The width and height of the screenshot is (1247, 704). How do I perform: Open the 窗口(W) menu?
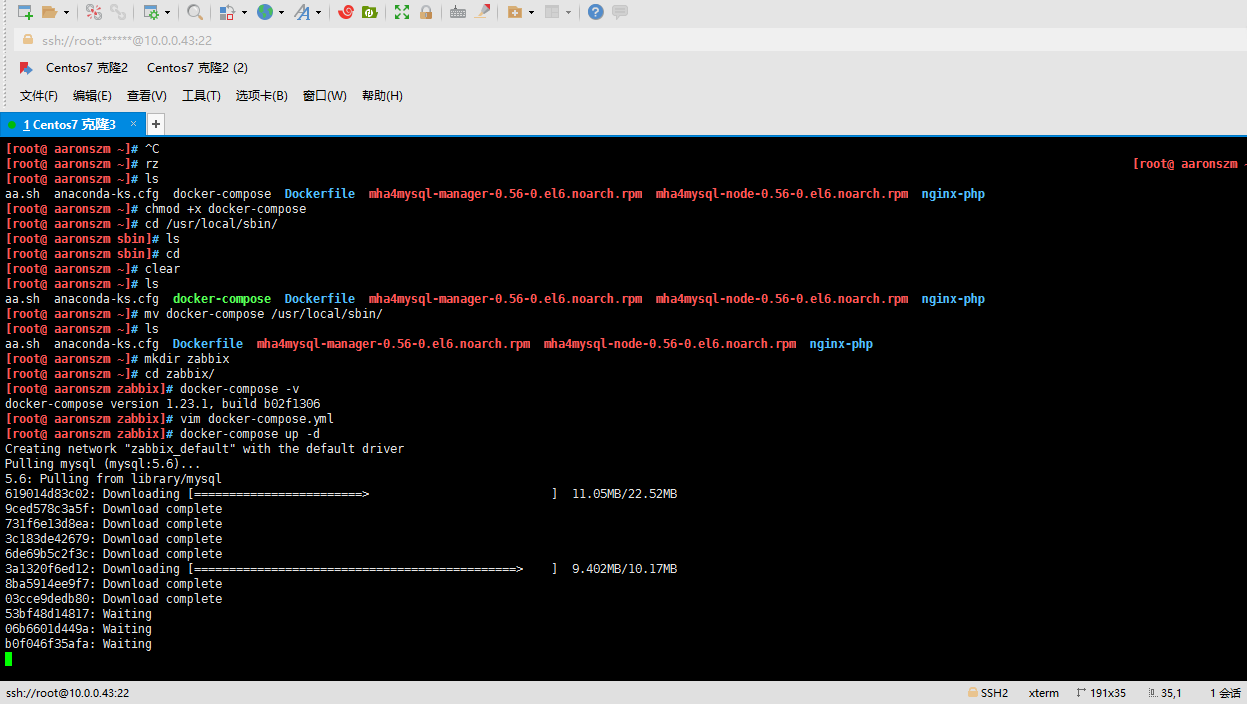[x=325, y=96]
